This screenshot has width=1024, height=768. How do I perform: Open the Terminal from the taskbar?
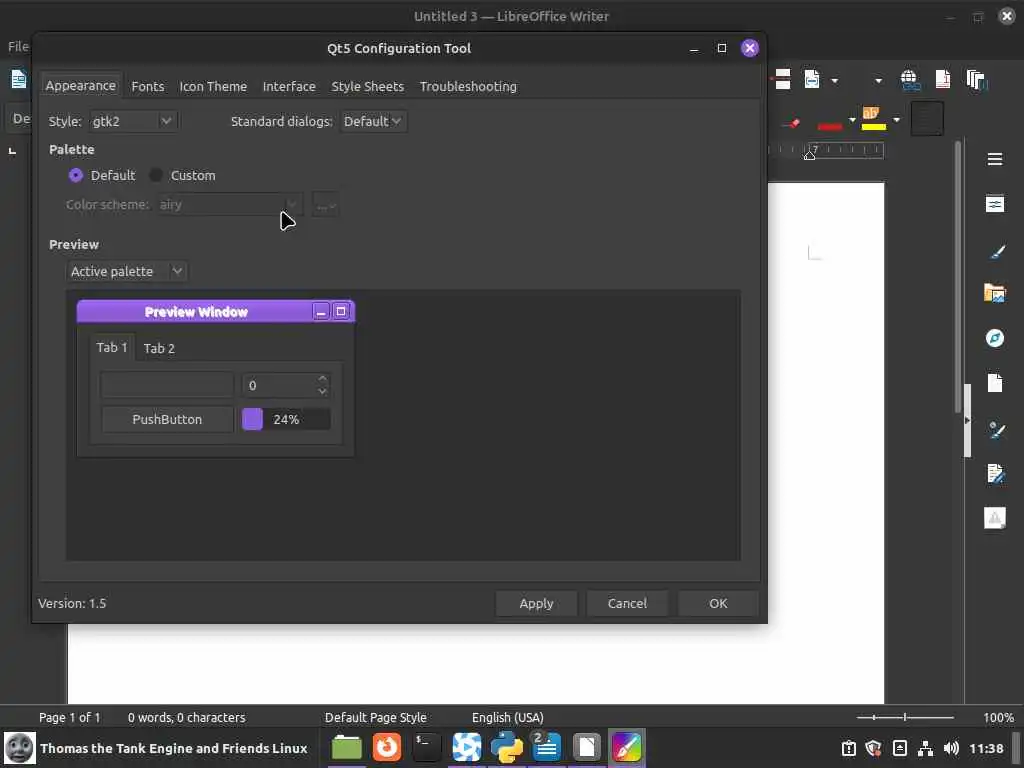coord(426,748)
